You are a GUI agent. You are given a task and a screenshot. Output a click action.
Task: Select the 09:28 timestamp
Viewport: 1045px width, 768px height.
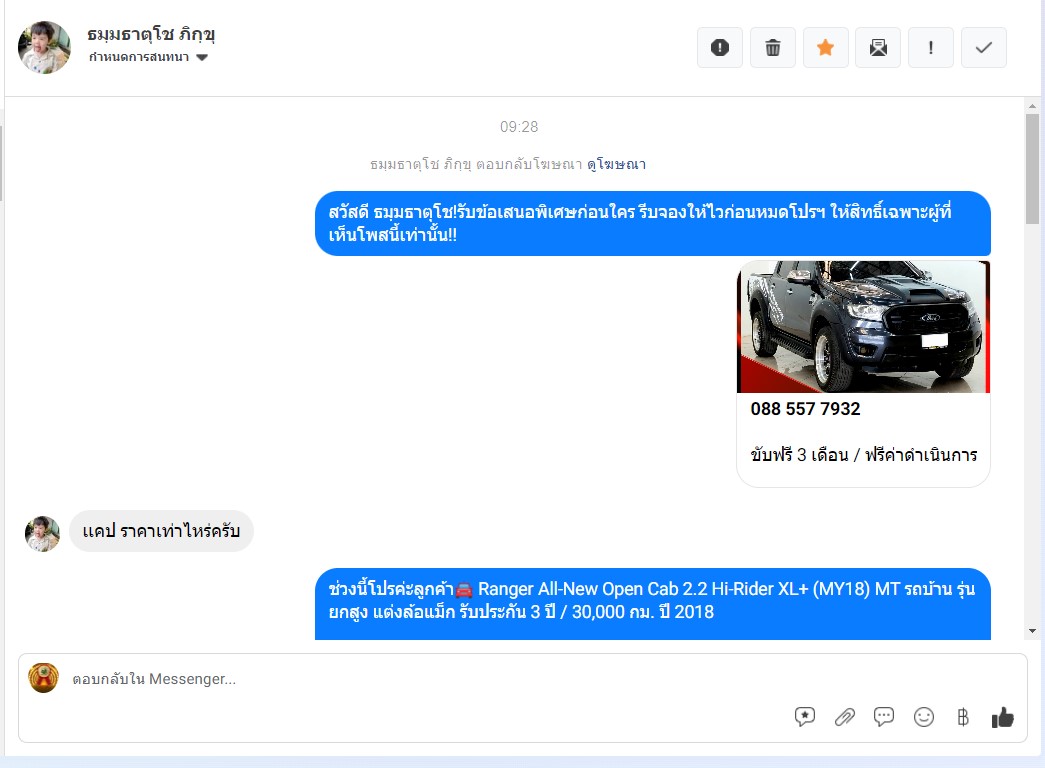point(519,127)
